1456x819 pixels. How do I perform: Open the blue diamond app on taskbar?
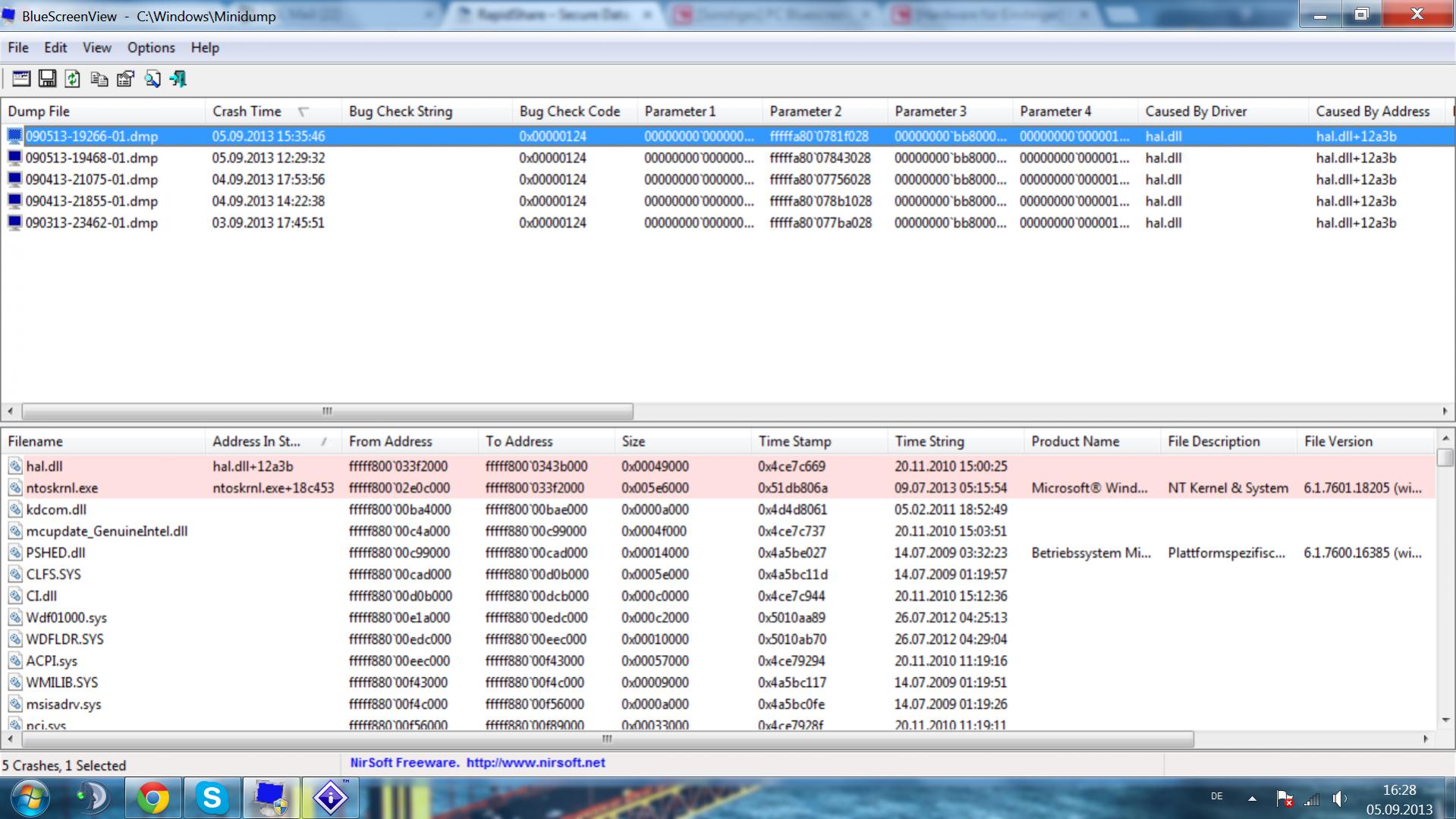click(x=331, y=799)
